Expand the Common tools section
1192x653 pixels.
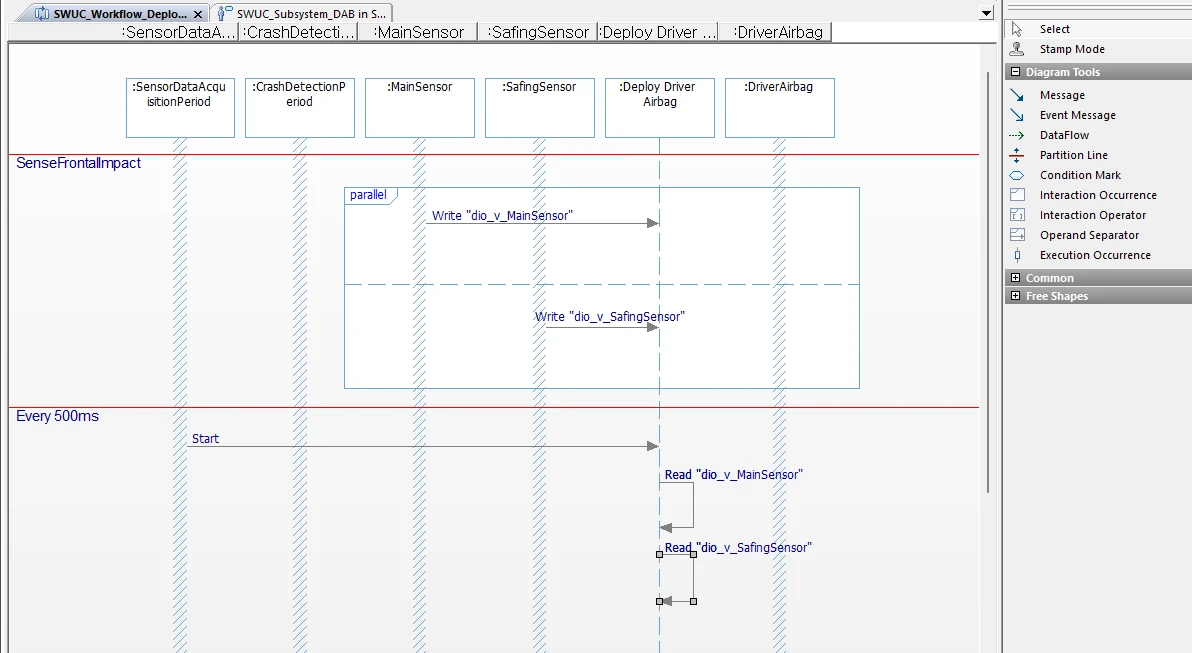click(x=1016, y=277)
